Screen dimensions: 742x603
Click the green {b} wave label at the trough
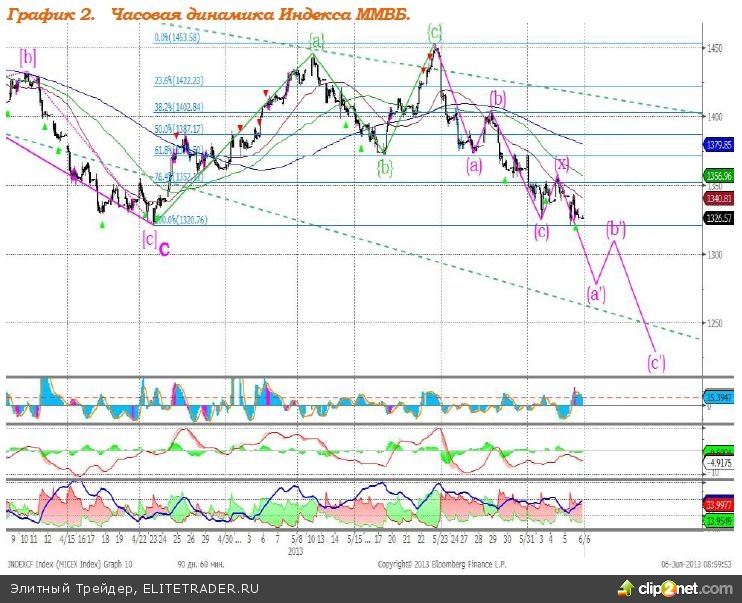(x=384, y=167)
